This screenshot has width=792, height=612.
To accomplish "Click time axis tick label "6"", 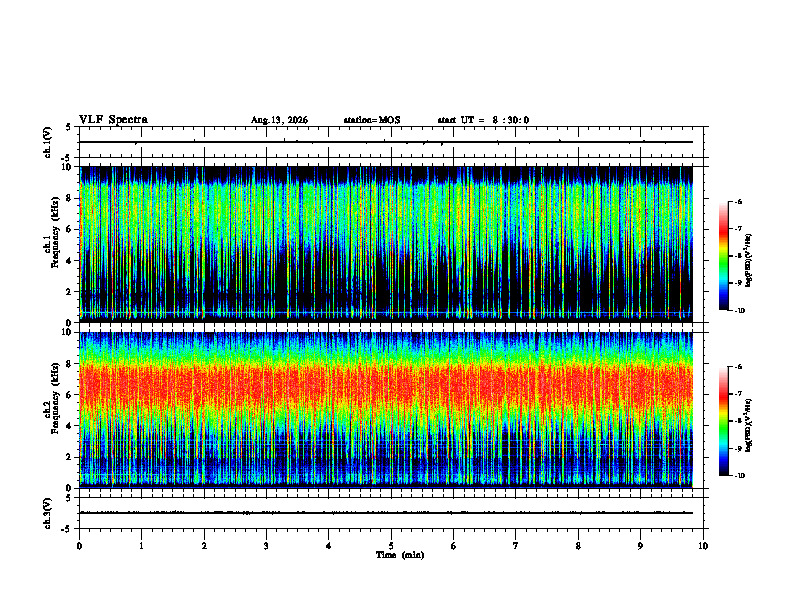I will [454, 546].
